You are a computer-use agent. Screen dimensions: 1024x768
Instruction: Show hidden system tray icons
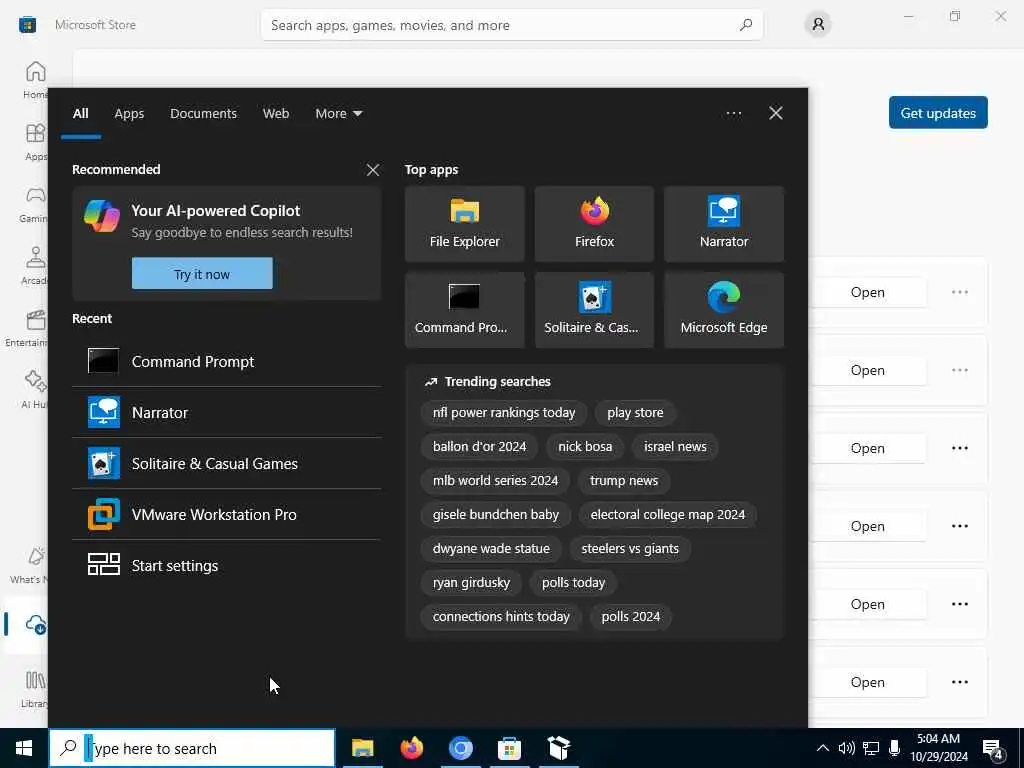point(823,748)
